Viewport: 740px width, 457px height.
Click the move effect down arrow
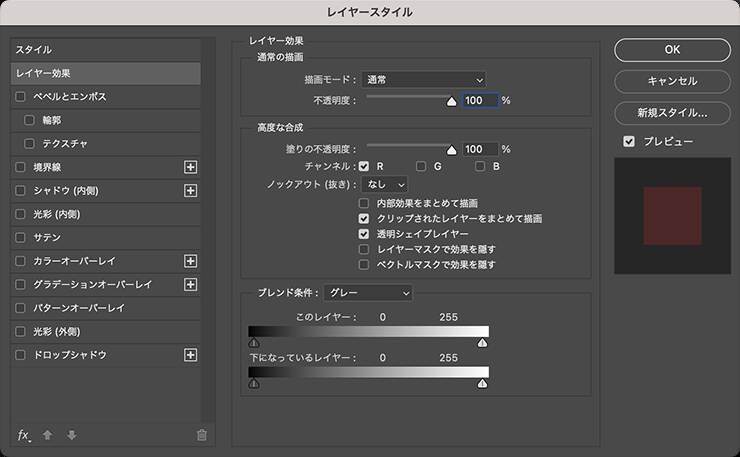[71, 435]
